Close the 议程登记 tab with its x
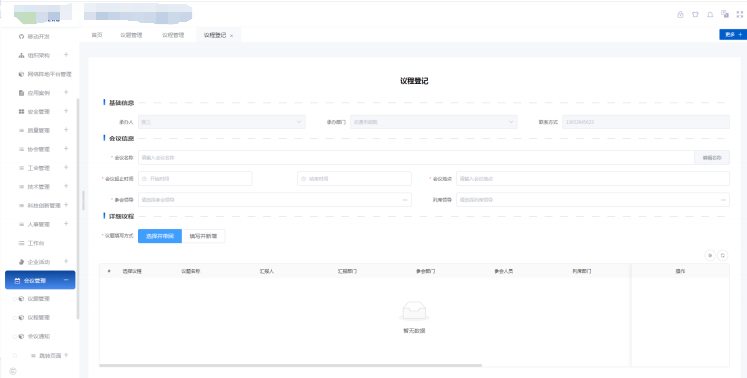The width and height of the screenshot is (747, 378). (x=232, y=36)
